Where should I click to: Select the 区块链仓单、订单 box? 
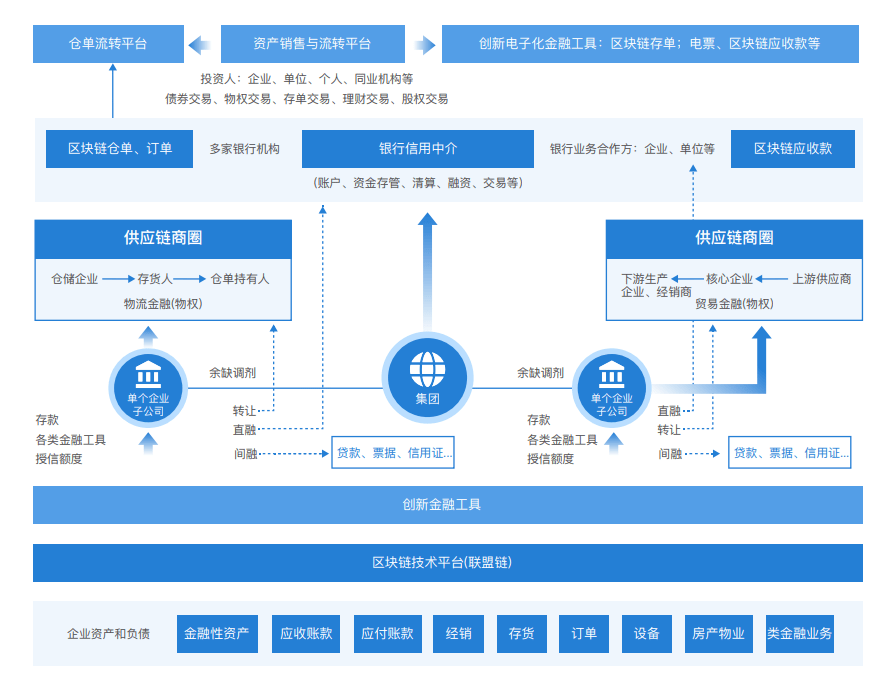[120, 148]
